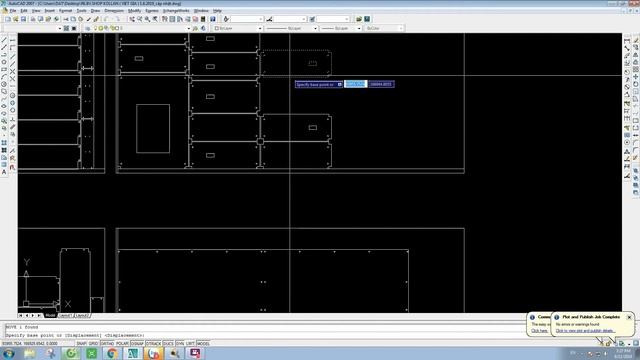Toggle OSNAP object snap
This screenshot has height=360, width=640.
pos(138,344)
